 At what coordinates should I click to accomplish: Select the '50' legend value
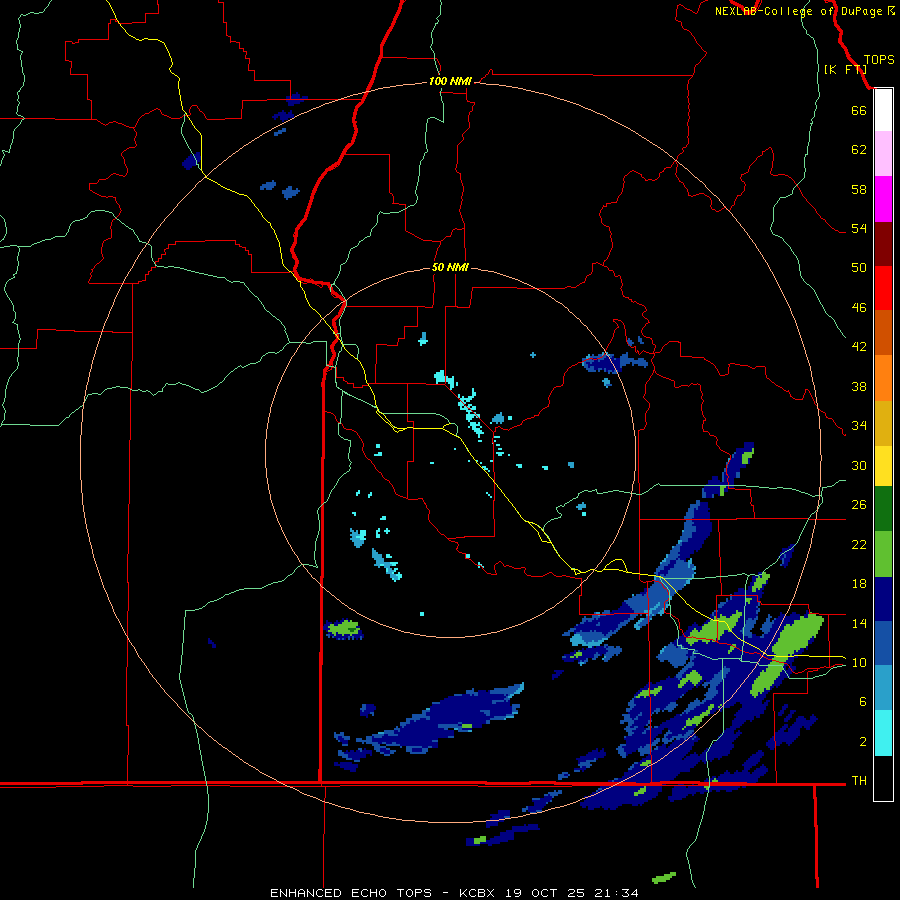859,268
